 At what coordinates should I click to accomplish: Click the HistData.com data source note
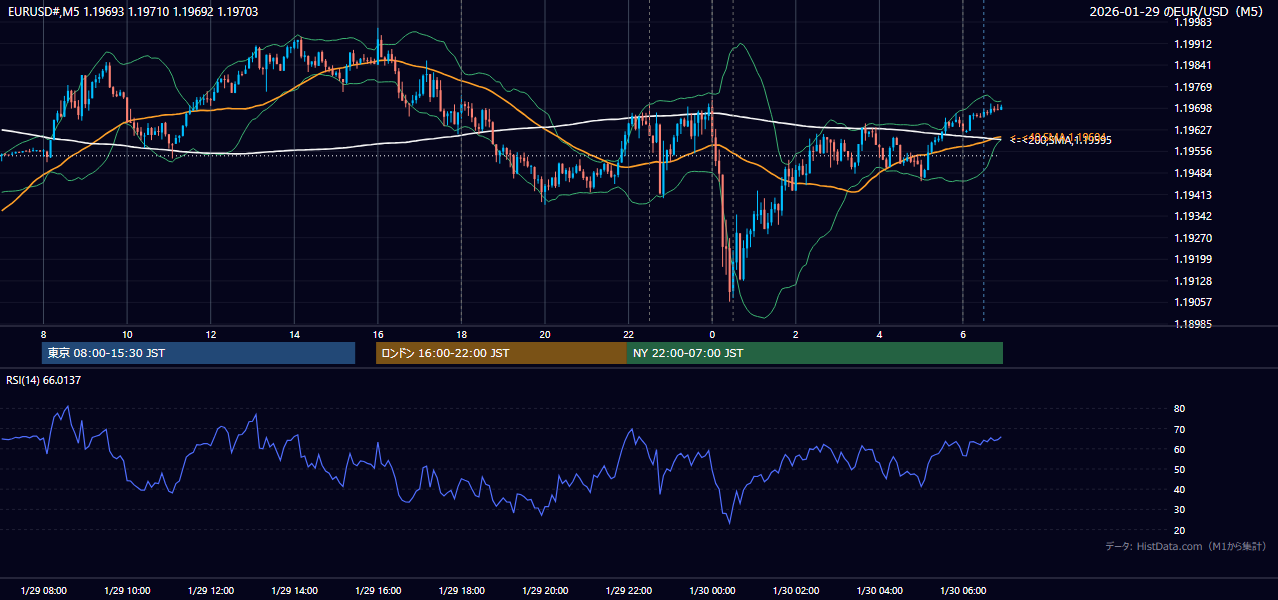[1186, 546]
